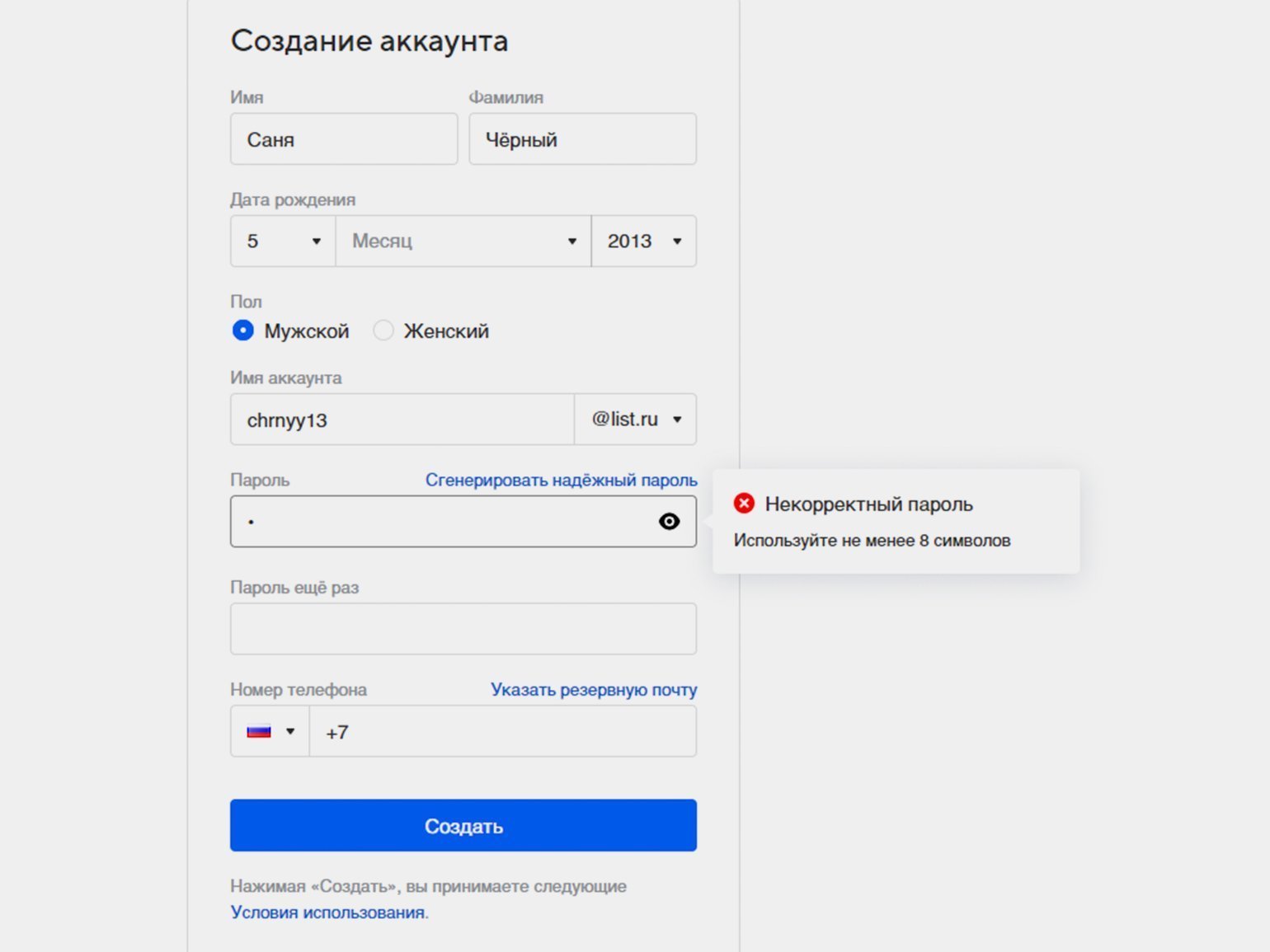The image size is (1270, 952).
Task: Open the birth year dropdown showing 2013
Action: click(644, 241)
